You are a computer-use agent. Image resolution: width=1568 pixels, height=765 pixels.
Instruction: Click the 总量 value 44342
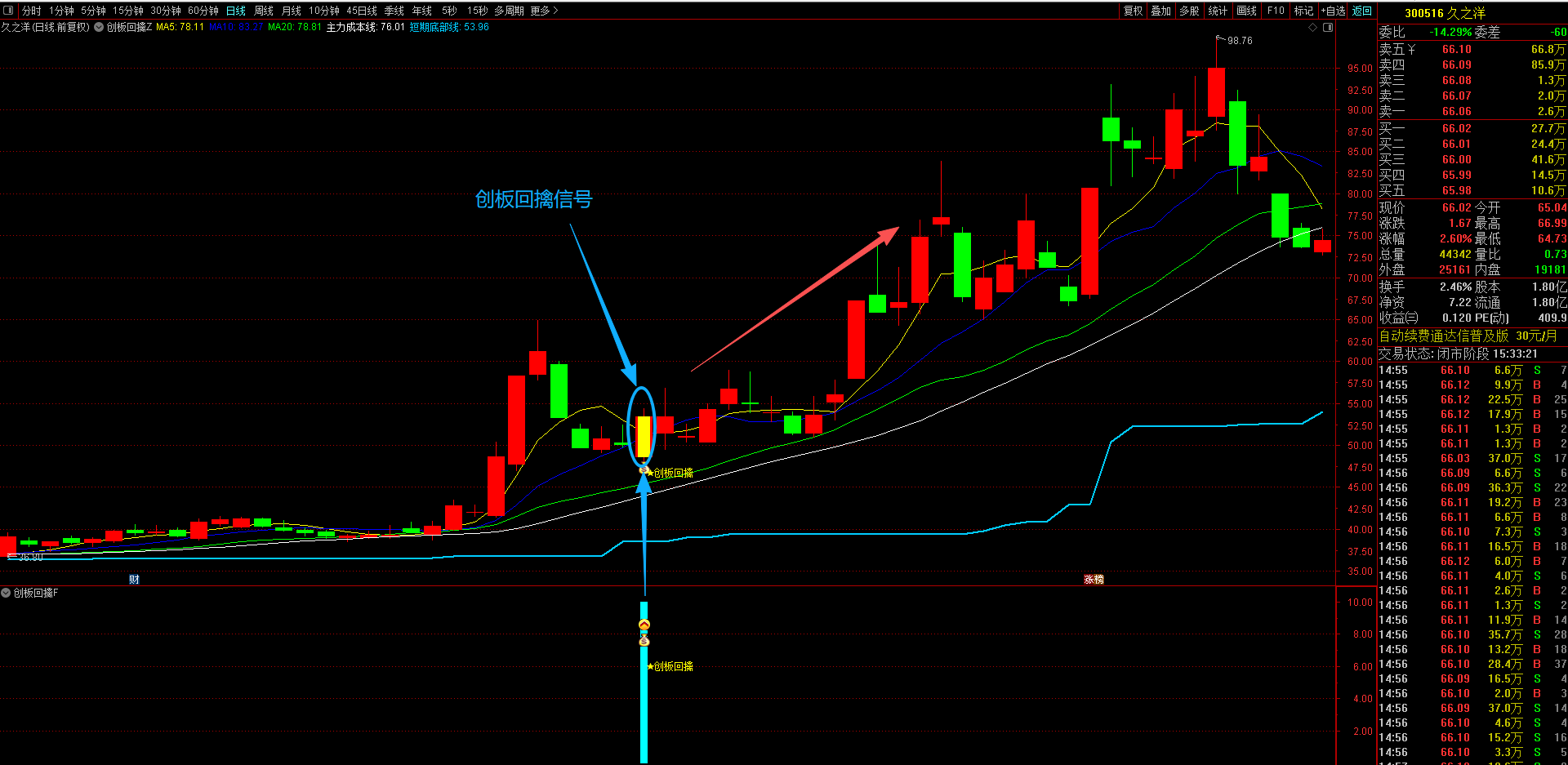pos(1454,254)
